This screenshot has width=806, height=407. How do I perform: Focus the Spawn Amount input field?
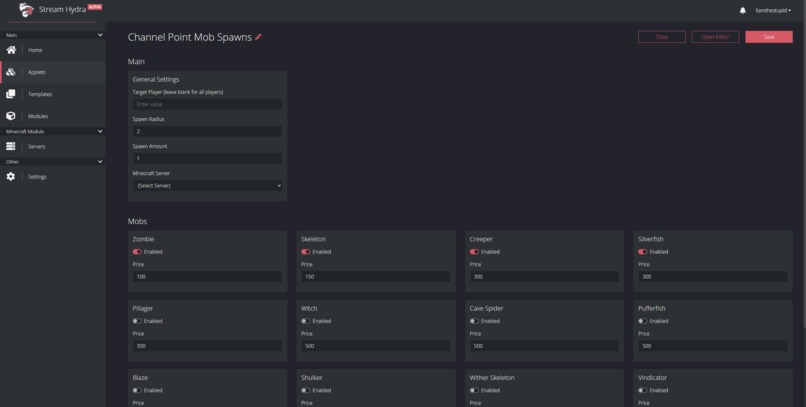click(x=207, y=158)
